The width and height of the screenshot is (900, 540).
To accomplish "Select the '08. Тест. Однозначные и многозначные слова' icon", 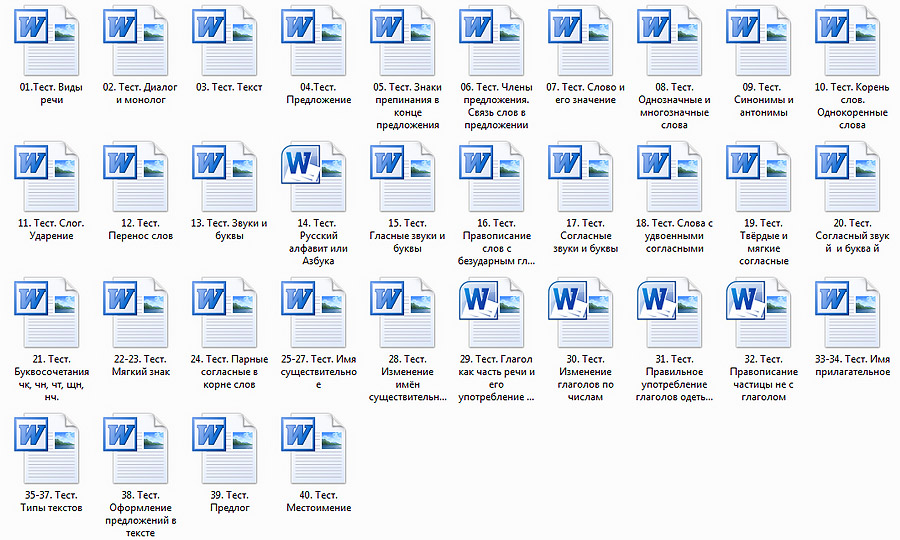I will [670, 41].
